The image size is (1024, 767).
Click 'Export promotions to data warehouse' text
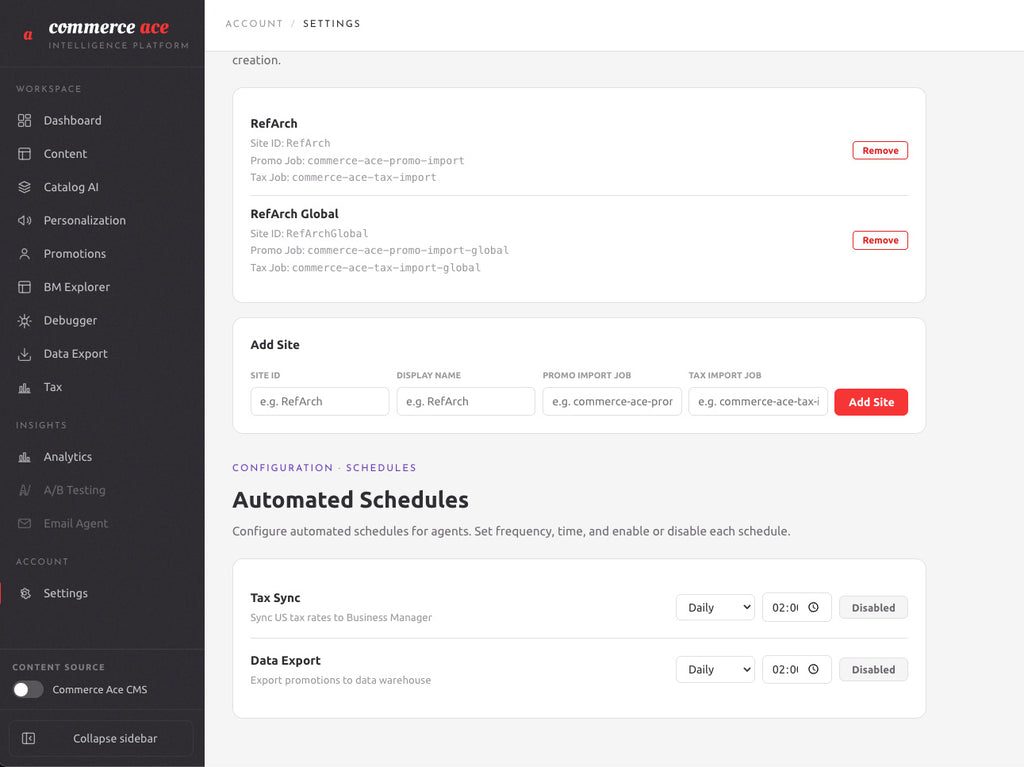340,680
